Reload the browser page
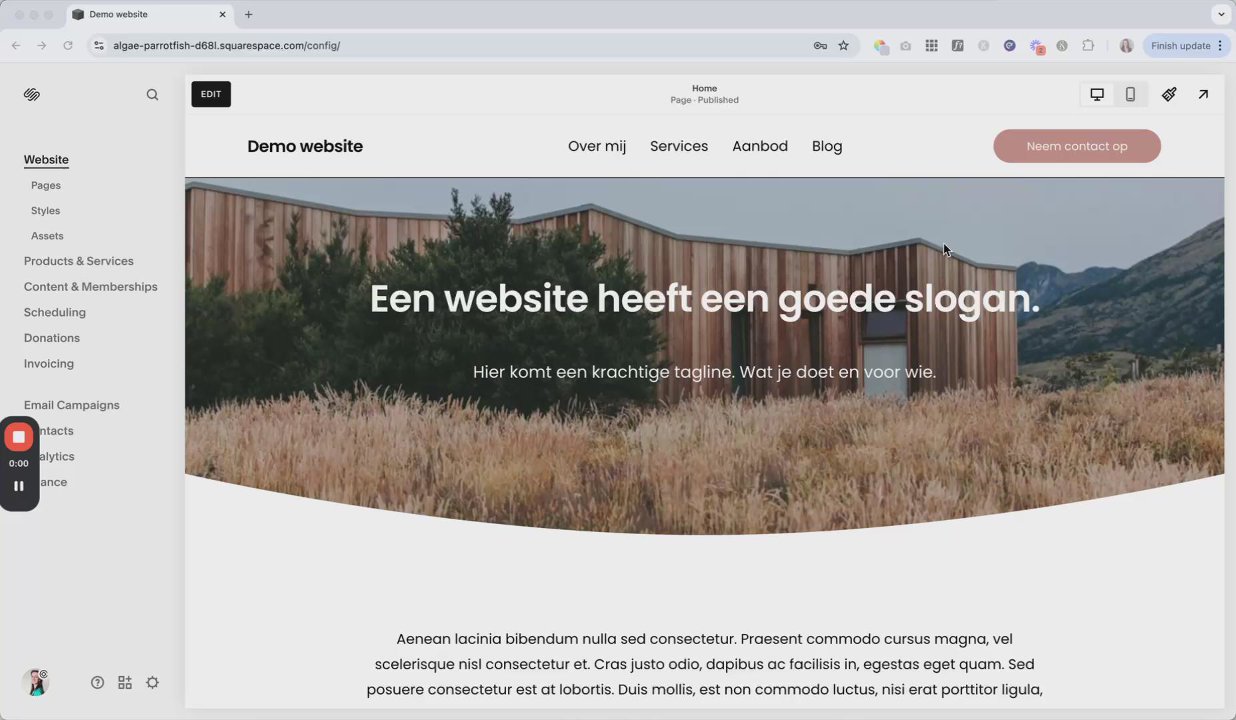 point(68,46)
